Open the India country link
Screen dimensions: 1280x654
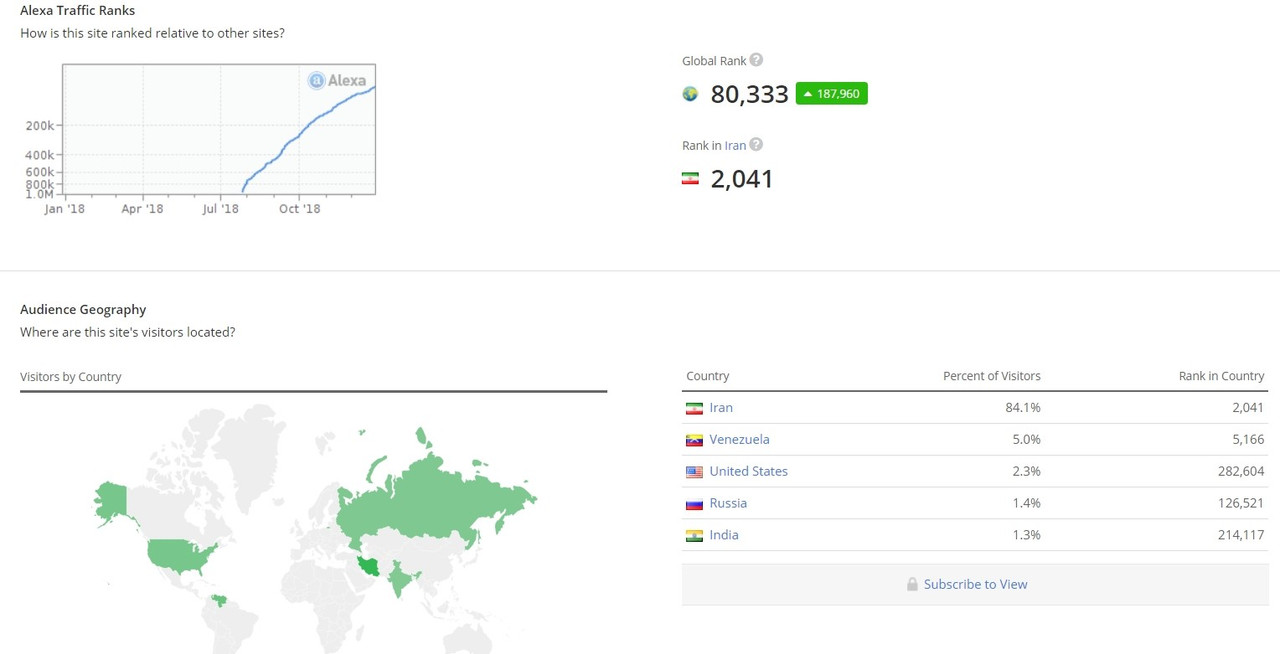724,535
